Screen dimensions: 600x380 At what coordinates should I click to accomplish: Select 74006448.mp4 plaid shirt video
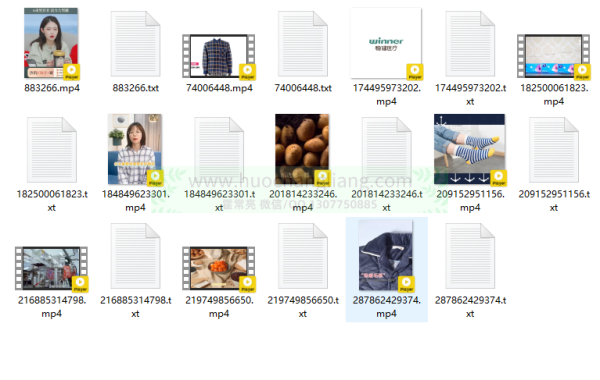[219, 56]
